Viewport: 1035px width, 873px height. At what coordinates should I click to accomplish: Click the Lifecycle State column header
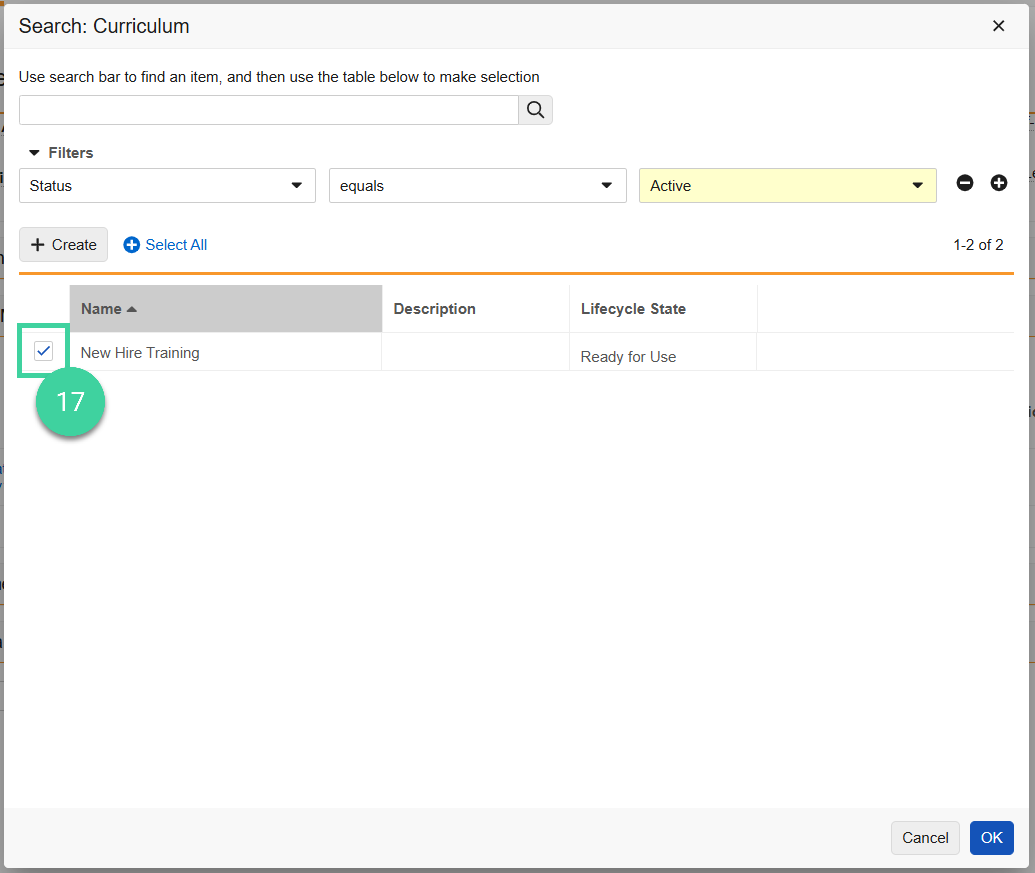[634, 308]
